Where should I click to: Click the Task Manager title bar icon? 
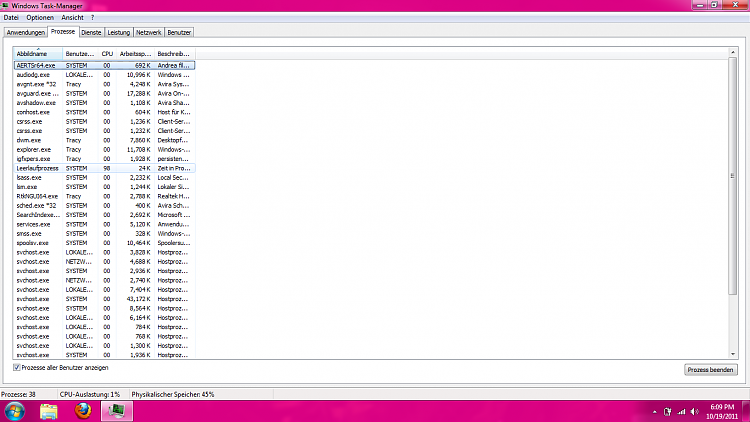5,6
